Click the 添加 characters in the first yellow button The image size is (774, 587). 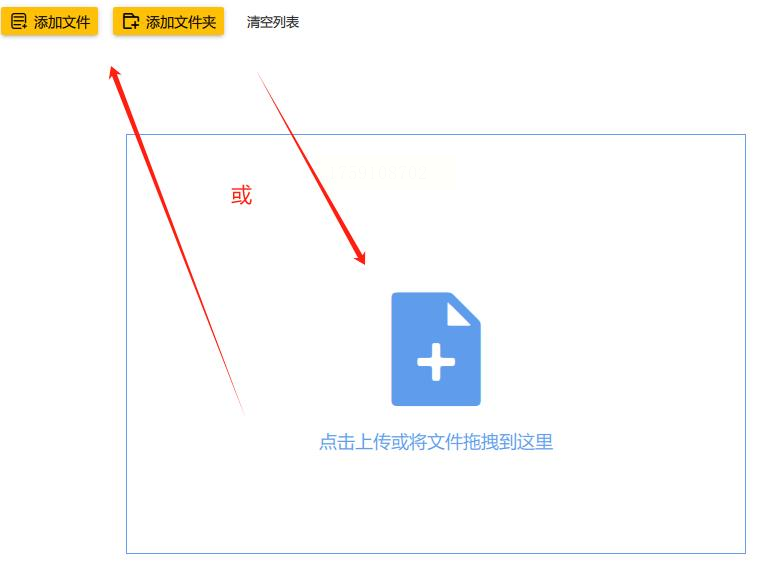(x=48, y=22)
